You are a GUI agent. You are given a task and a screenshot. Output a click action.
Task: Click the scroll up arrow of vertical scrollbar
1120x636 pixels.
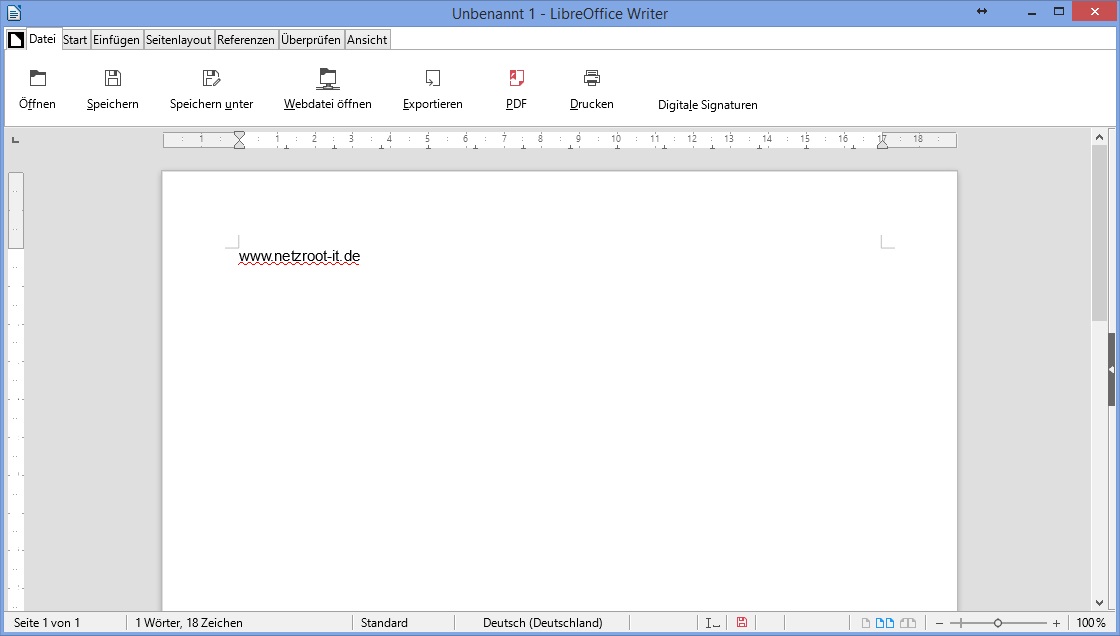pyautogui.click(x=1099, y=137)
